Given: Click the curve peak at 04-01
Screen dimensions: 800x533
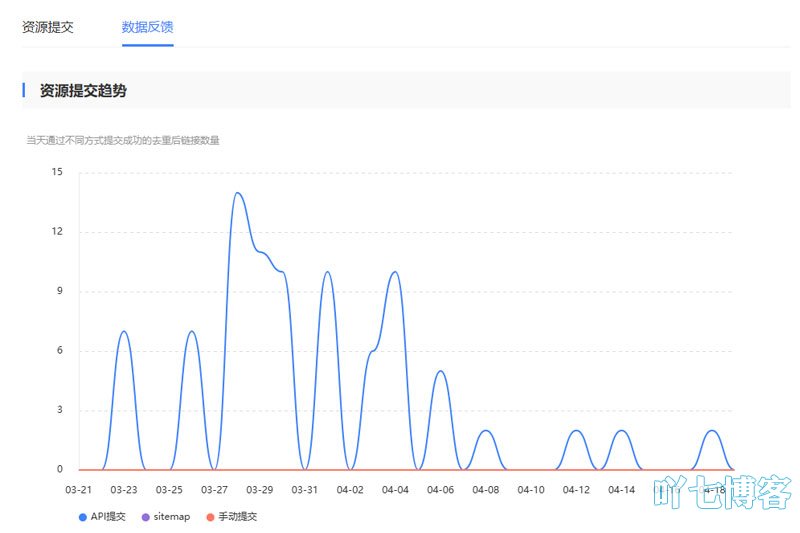Looking at the screenshot, I should tap(327, 272).
